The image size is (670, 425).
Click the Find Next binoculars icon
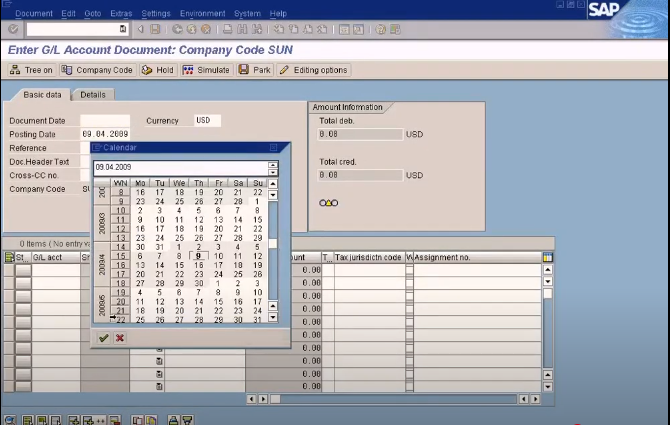pos(257,29)
